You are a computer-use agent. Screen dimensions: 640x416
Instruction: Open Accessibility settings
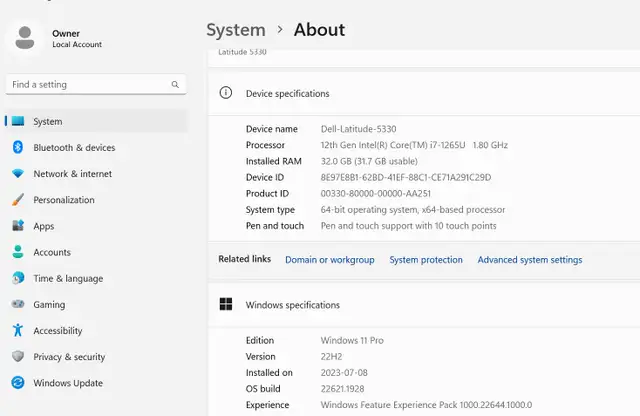(96, 330)
